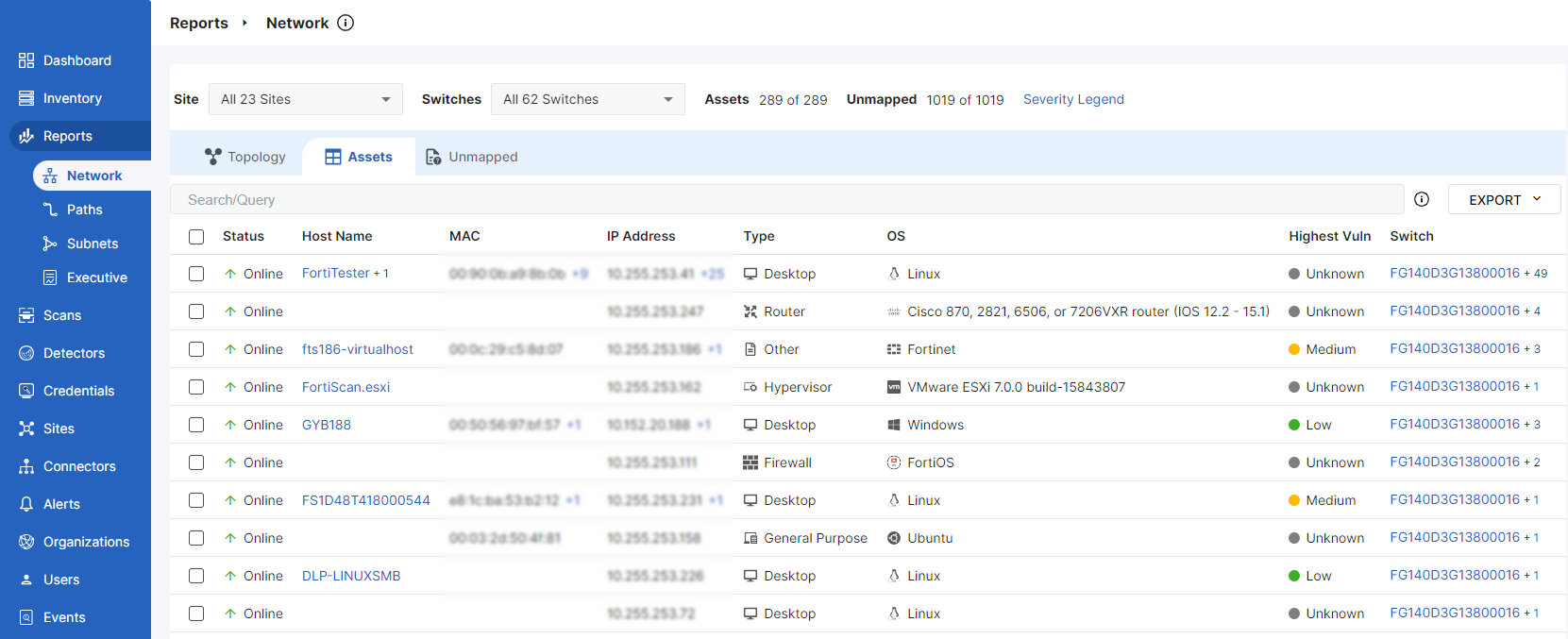The image size is (1568, 639).
Task: Check the box for FortiTester row
Action: pyautogui.click(x=196, y=274)
